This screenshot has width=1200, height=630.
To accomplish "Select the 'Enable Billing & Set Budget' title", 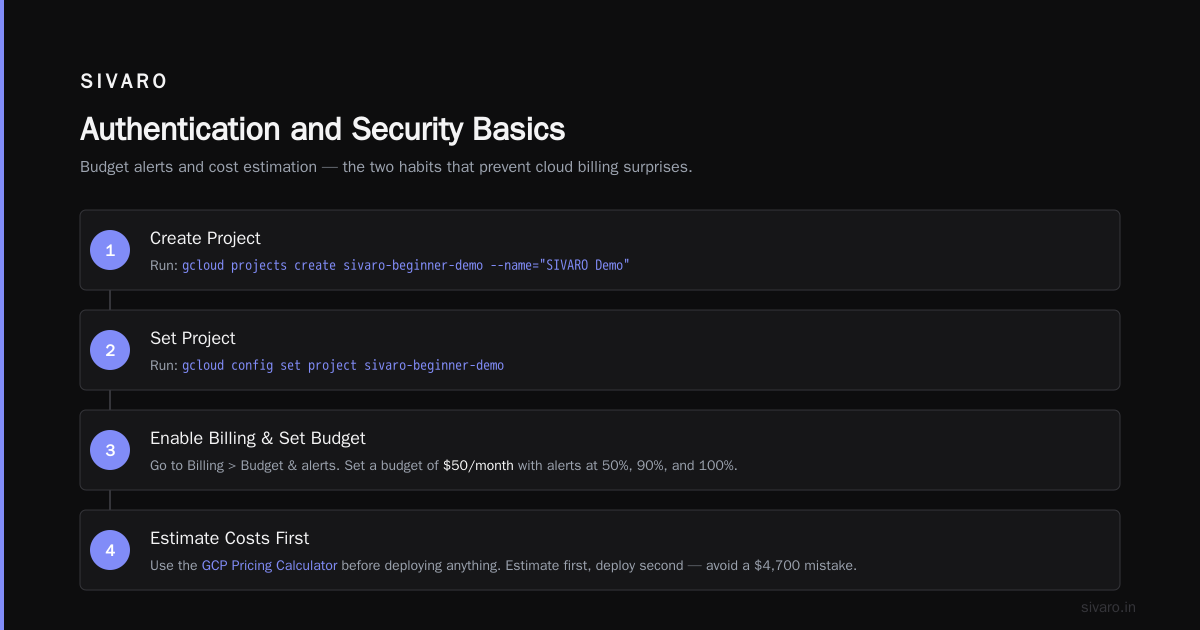I will 258,438.
